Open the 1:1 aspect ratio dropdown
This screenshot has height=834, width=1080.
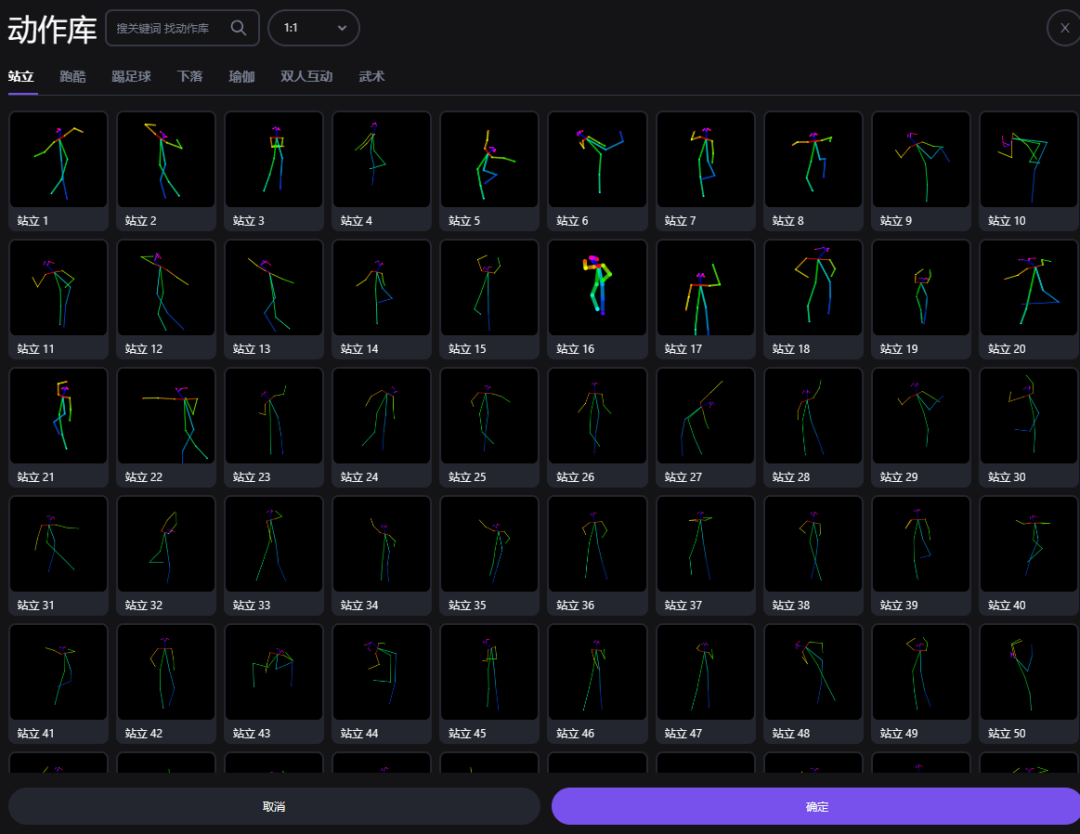click(313, 28)
